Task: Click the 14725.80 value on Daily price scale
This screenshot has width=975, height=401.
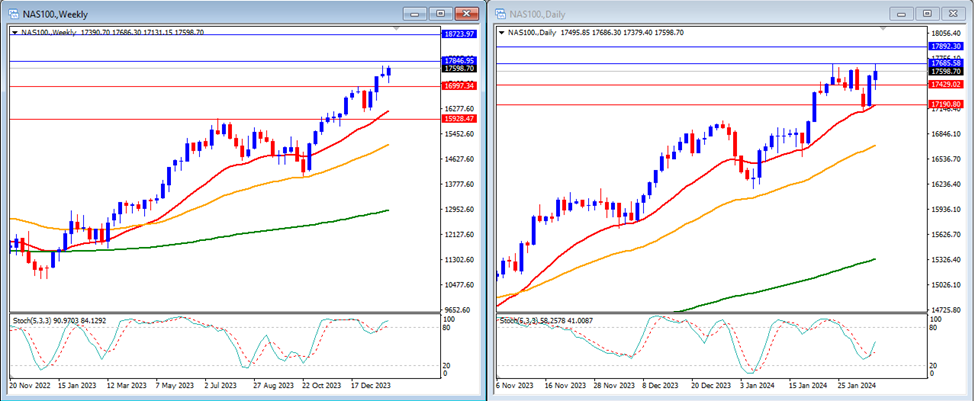Action: (945, 310)
